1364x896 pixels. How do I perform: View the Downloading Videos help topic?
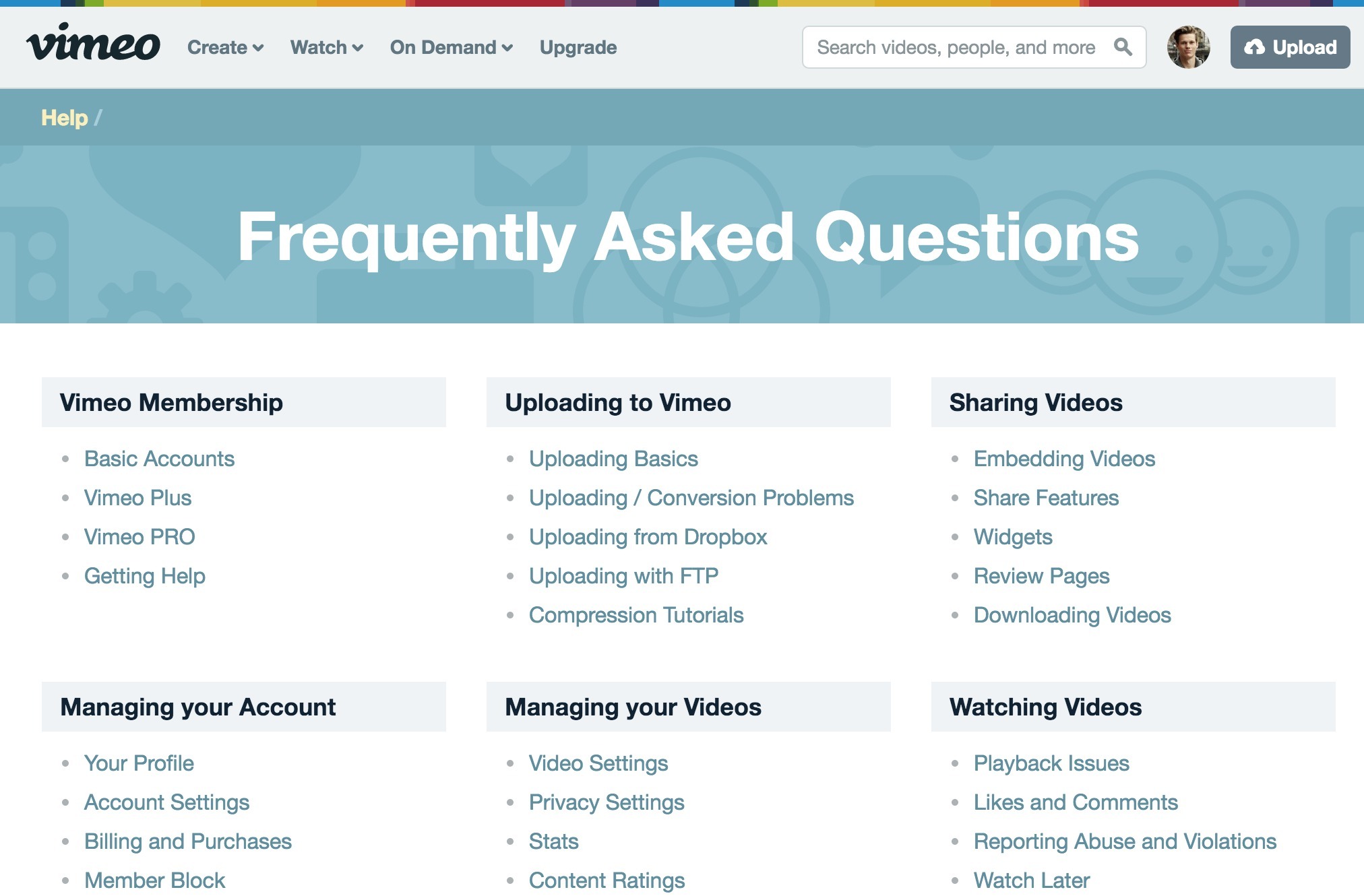[x=1072, y=615]
